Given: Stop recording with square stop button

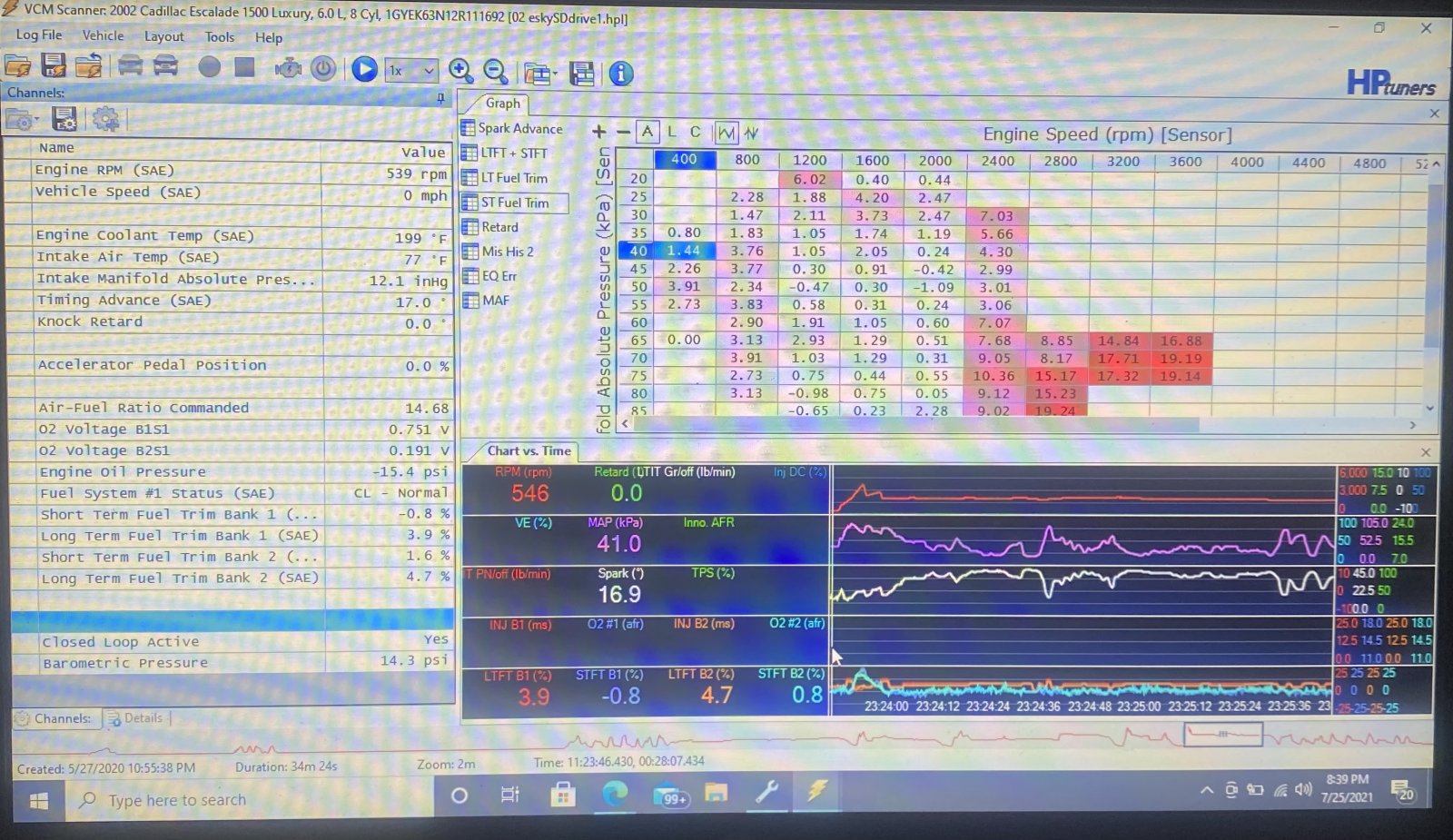Looking at the screenshot, I should click(244, 67).
